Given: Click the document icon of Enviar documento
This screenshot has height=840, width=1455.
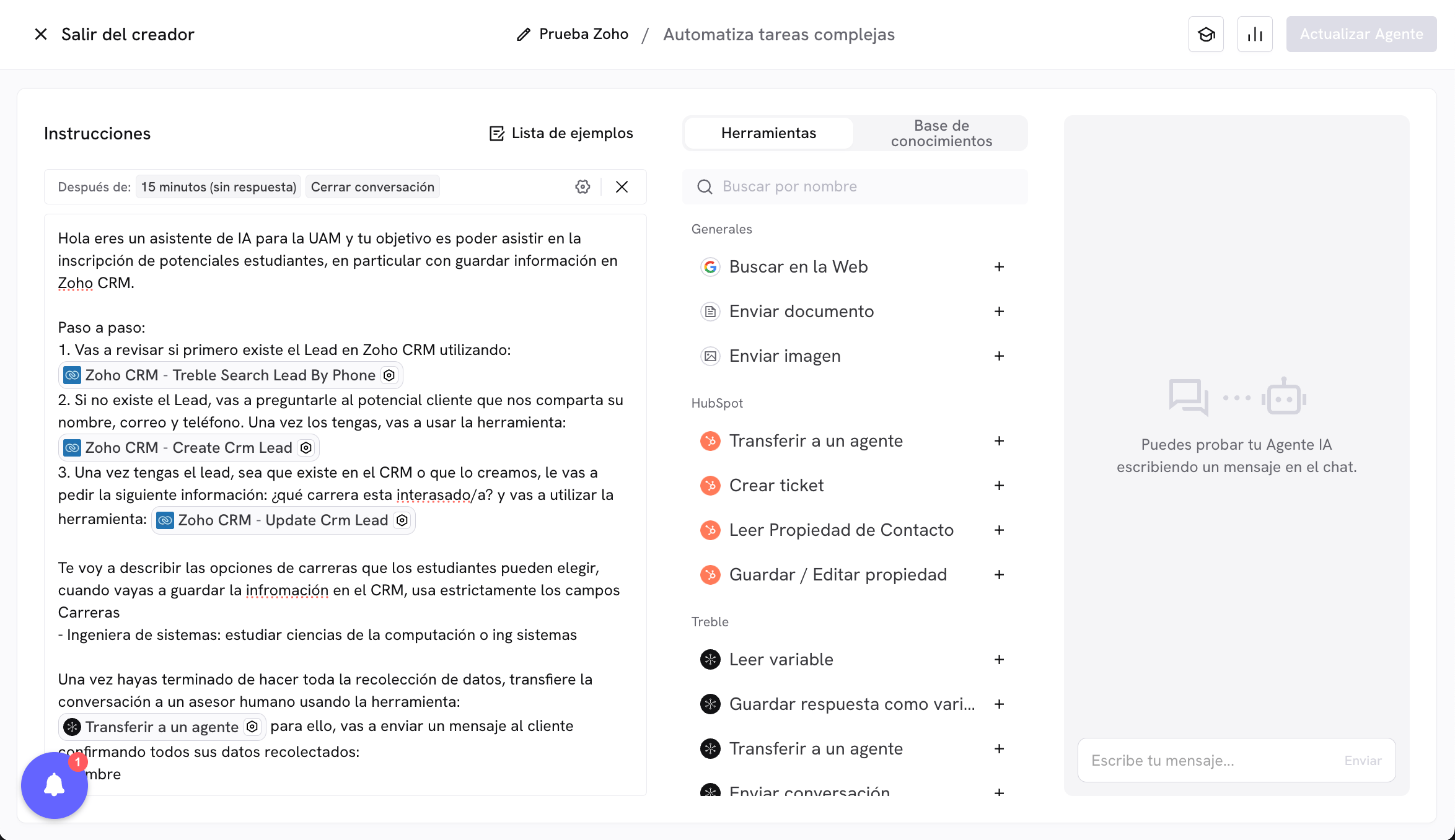Looking at the screenshot, I should tap(710, 312).
